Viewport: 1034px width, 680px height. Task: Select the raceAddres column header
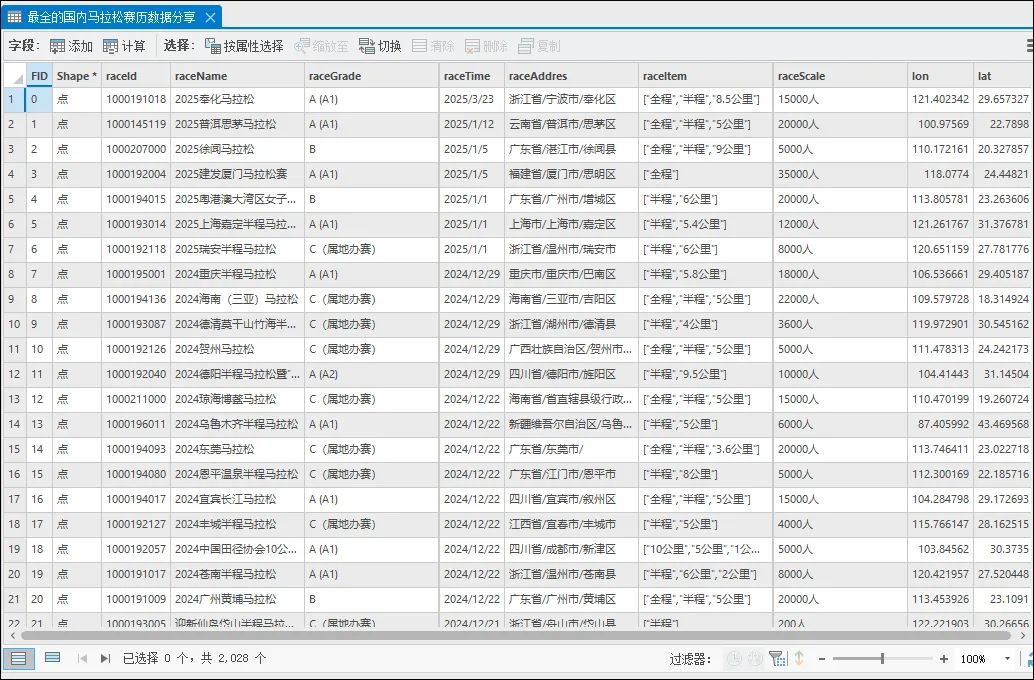(x=572, y=76)
